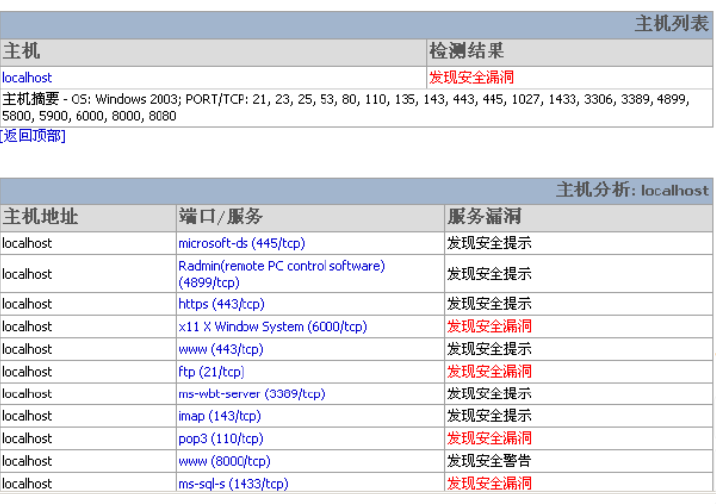Screen dimensions: 716x504
Task: Click 发现安全漏洞 in the pop3 row
Action: [489, 439]
